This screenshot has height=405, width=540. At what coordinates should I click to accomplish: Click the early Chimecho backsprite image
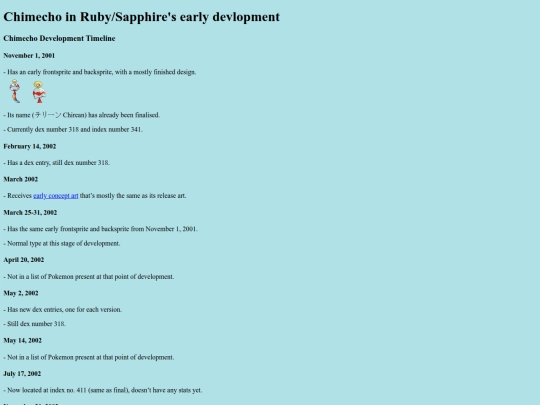coord(39,92)
